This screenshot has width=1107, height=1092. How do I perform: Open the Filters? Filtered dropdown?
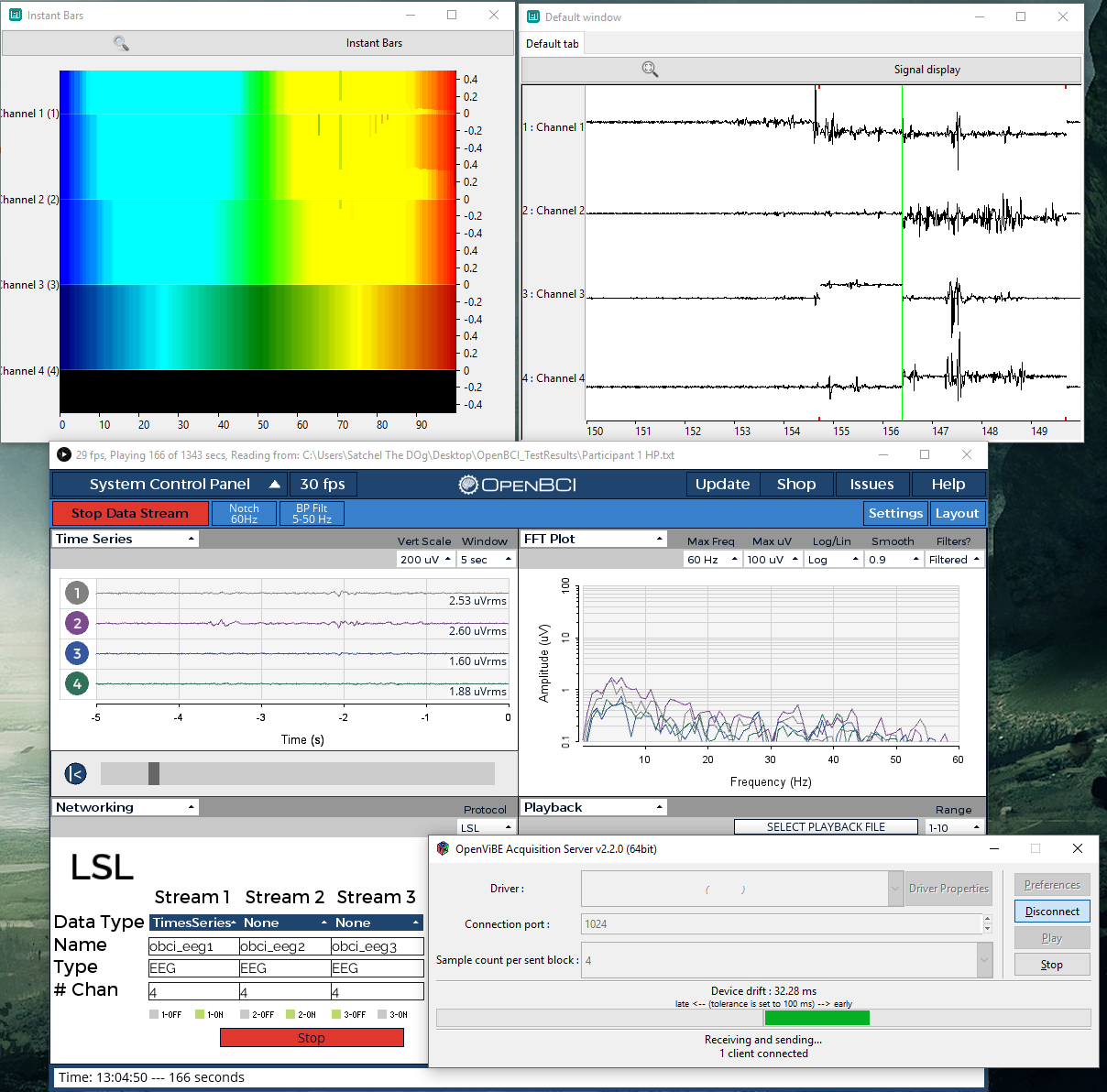[x=955, y=559]
